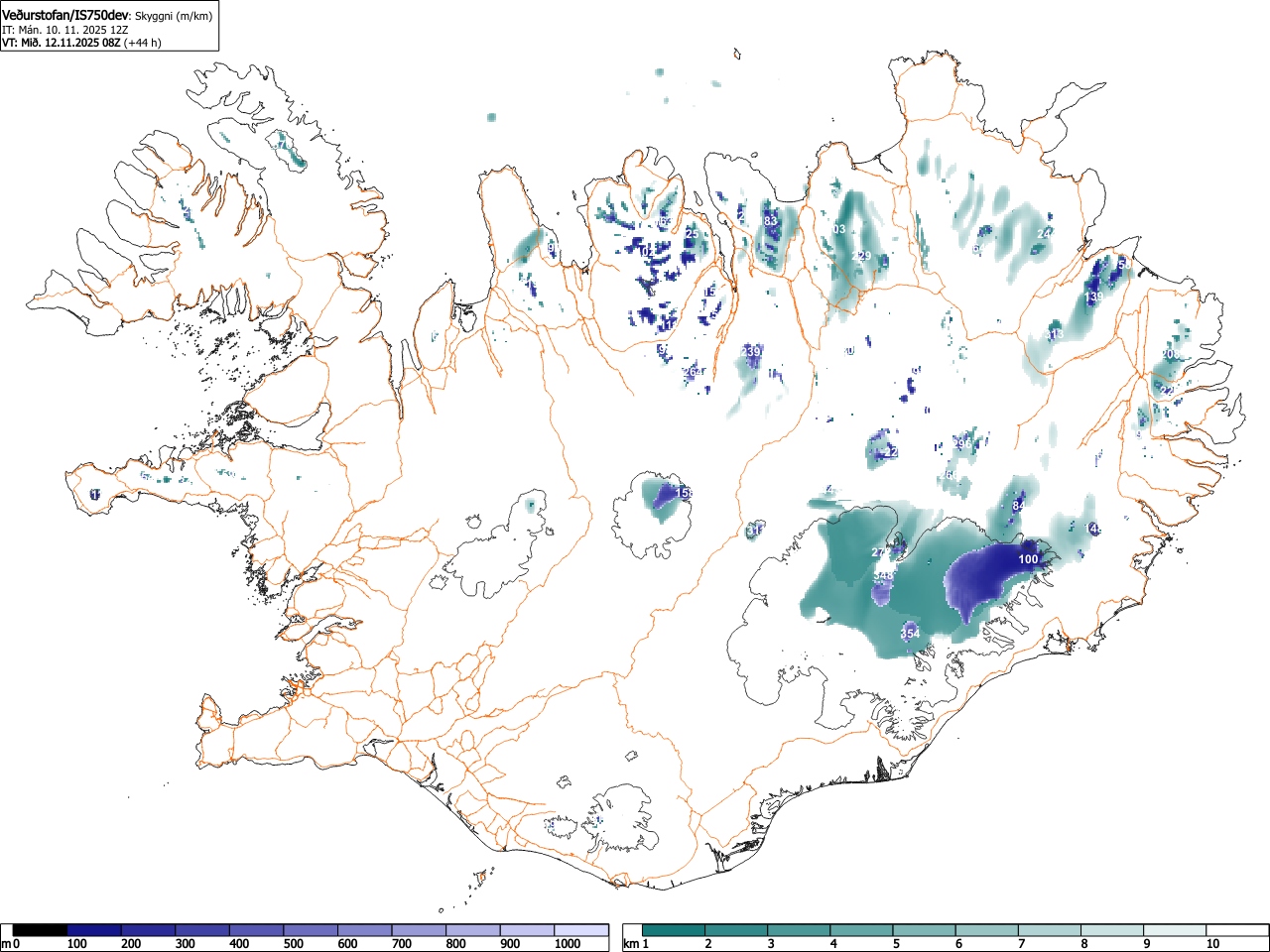This screenshot has height=952, width=1270.
Task: Click the 7–8 km pale teal legend segment
Action: coord(1051,930)
